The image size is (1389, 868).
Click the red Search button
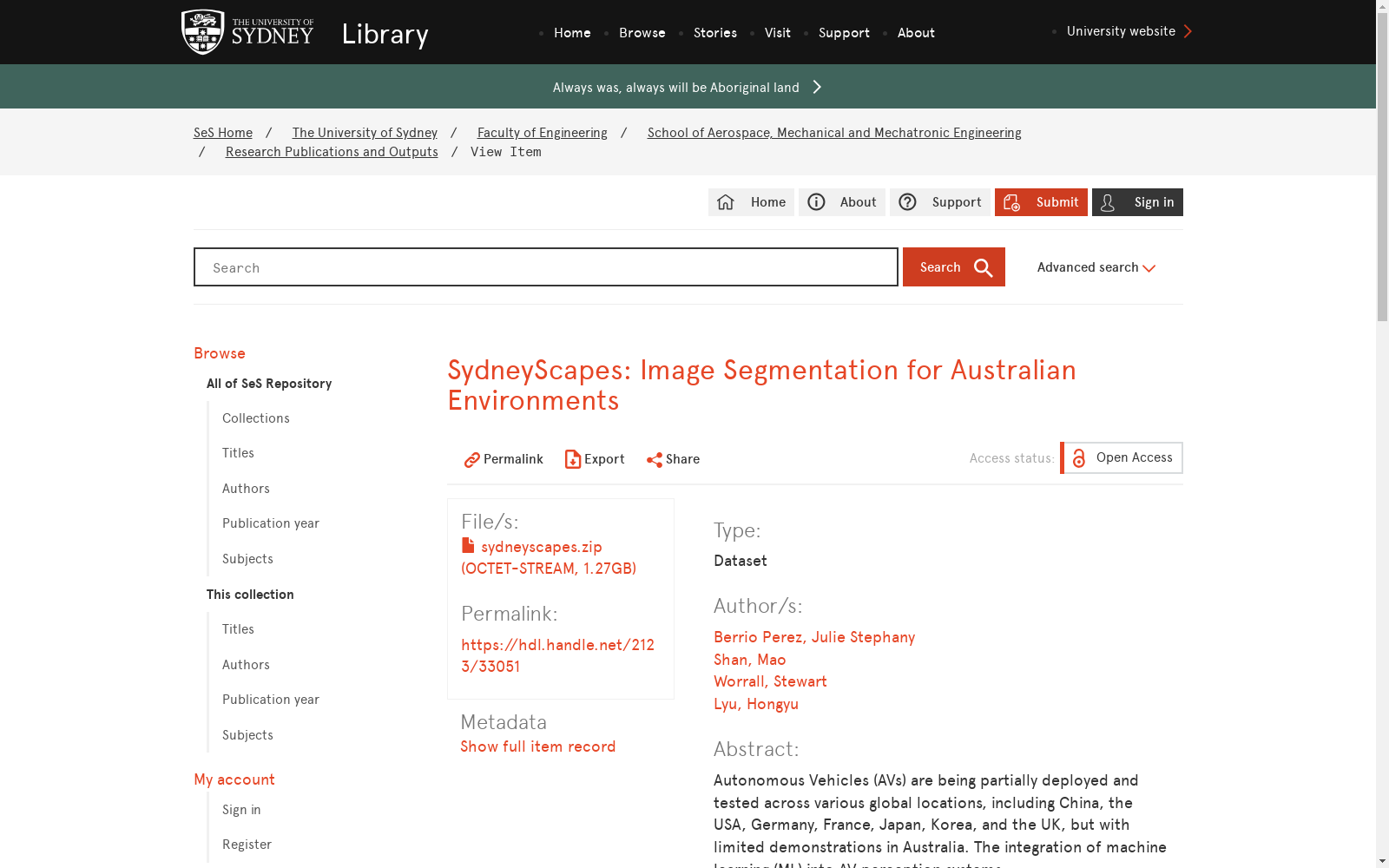(954, 267)
